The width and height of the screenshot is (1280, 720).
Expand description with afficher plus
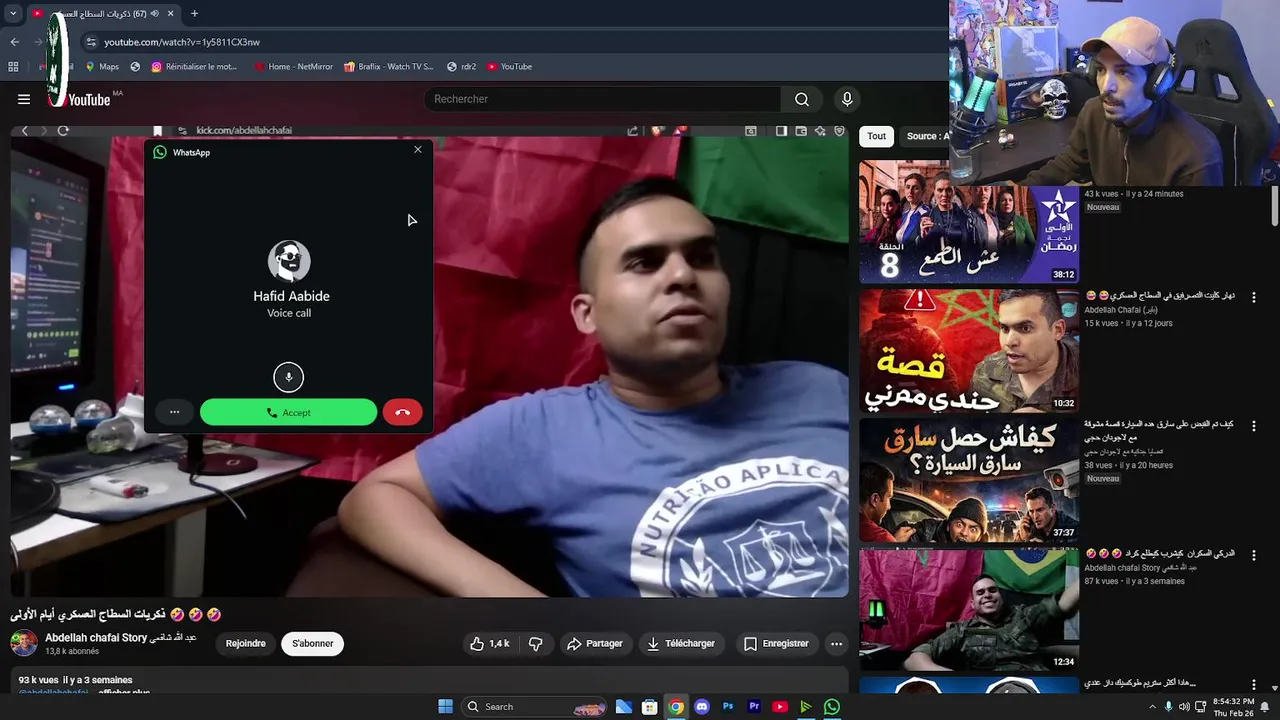124,692
